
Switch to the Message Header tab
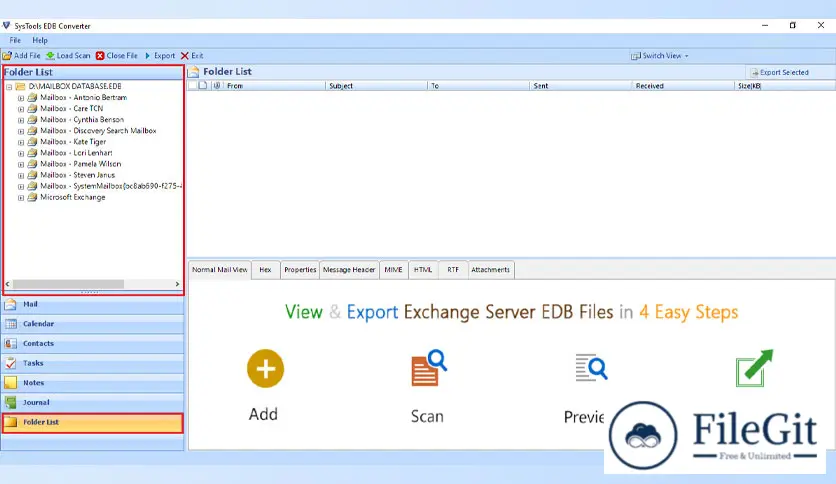[x=349, y=270]
